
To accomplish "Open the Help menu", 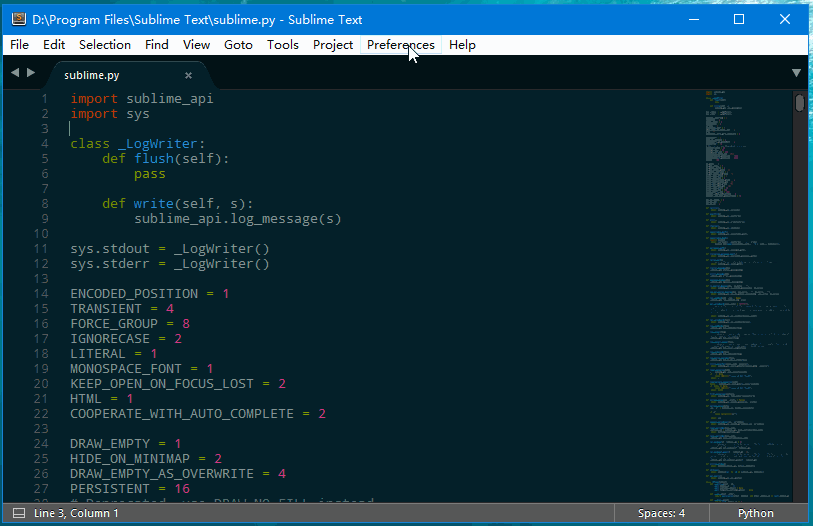I will [x=462, y=45].
